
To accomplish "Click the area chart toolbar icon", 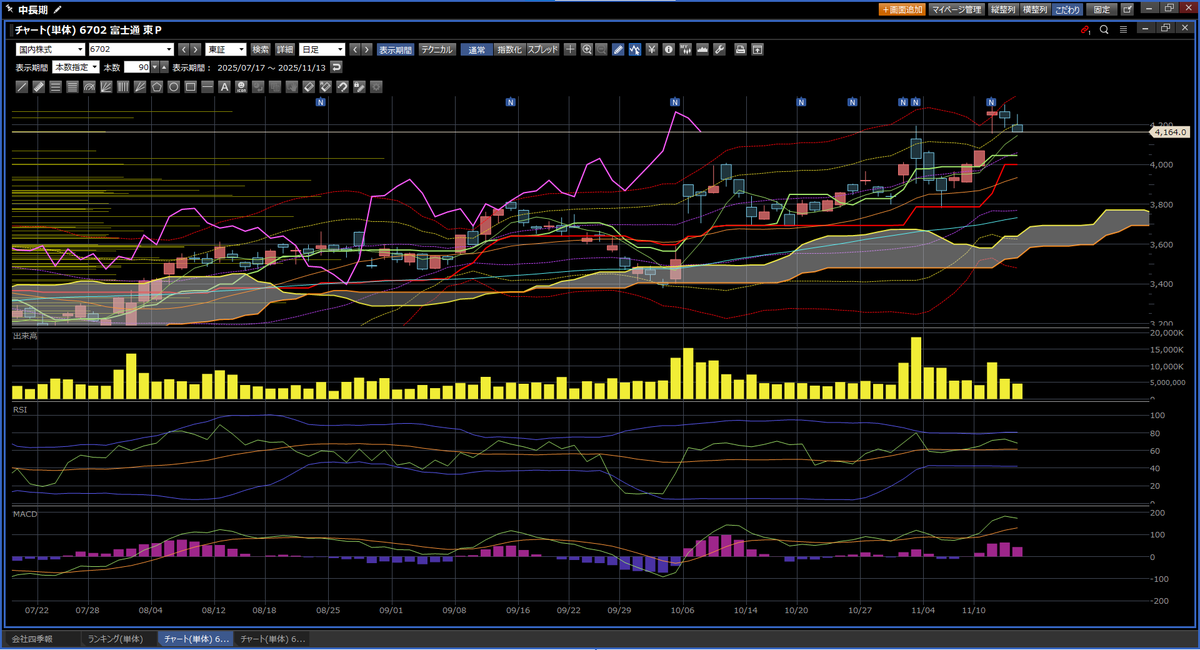I will click(702, 49).
